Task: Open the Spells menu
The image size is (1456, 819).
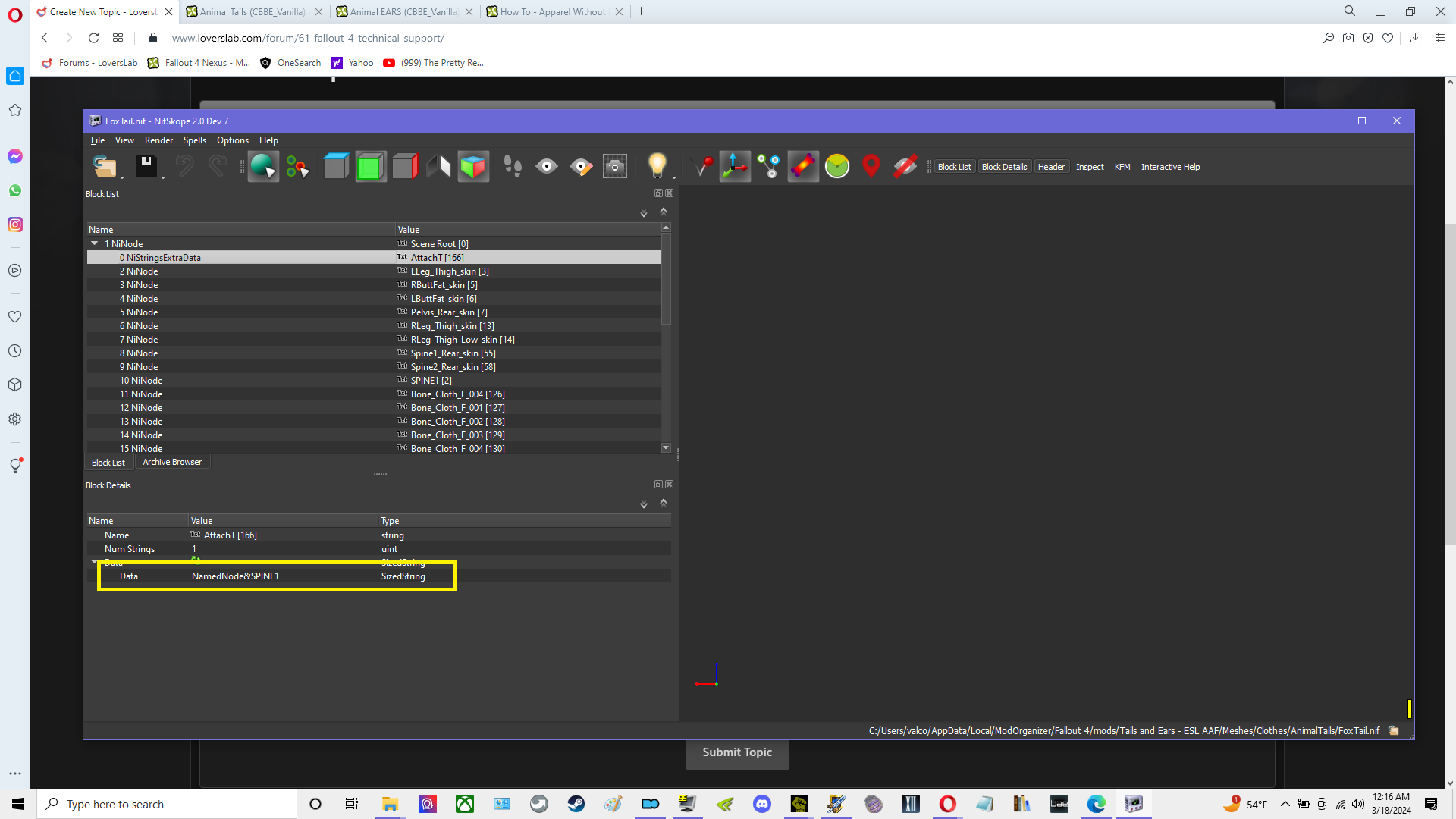Action: (194, 140)
